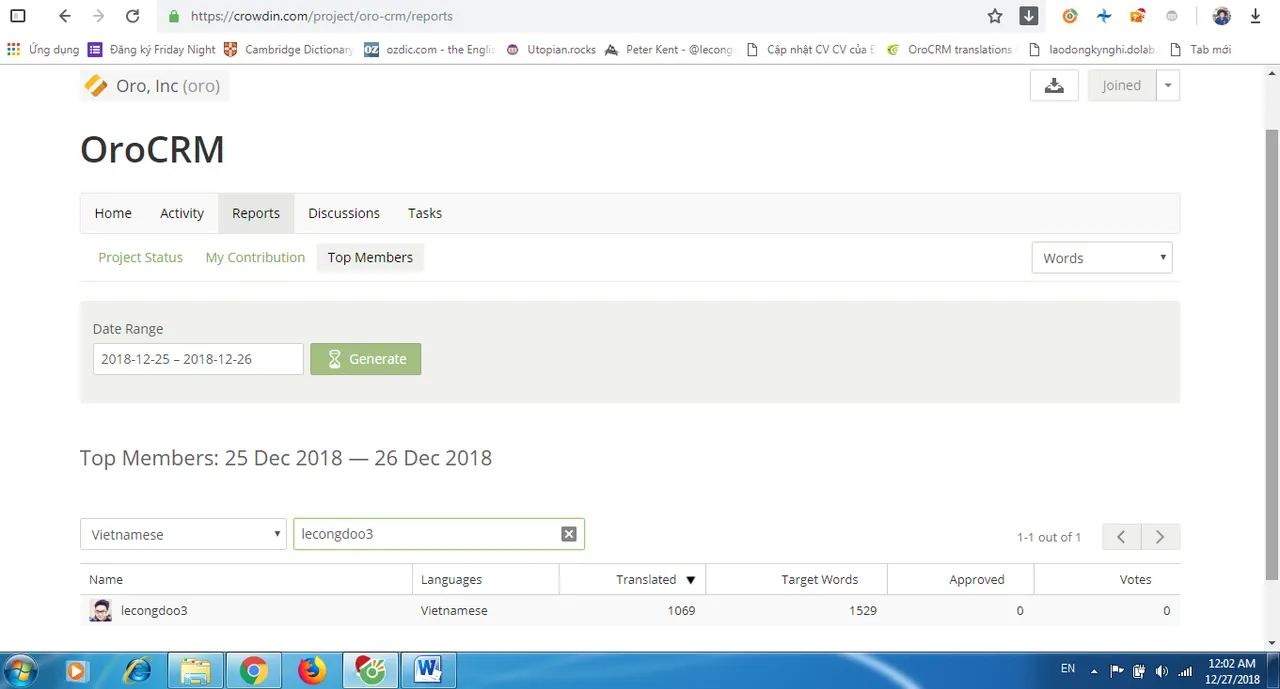The height and width of the screenshot is (689, 1280).
Task: Open the Utopian.rocks bookmark
Action: pos(551,49)
